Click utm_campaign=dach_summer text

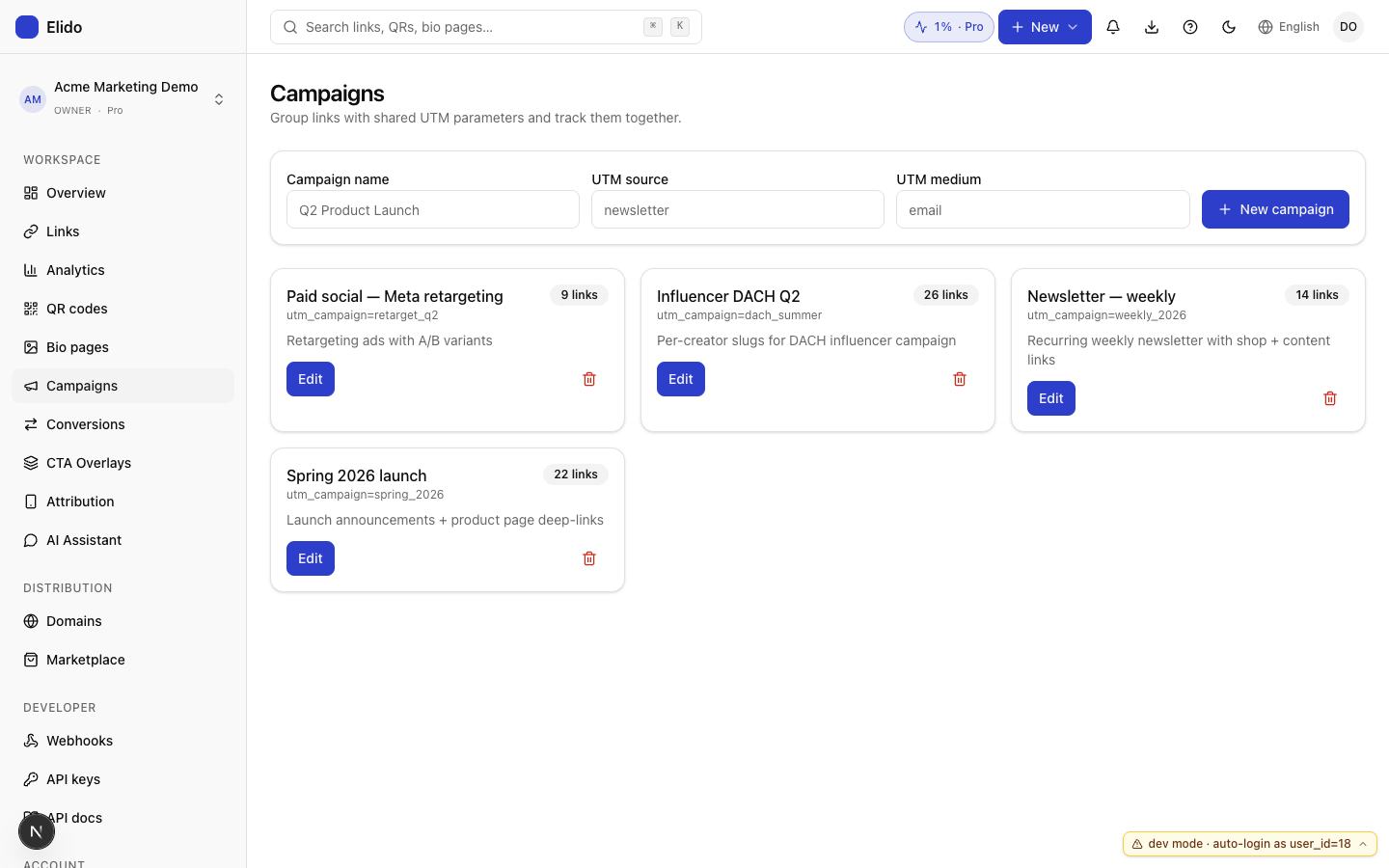coord(740,315)
